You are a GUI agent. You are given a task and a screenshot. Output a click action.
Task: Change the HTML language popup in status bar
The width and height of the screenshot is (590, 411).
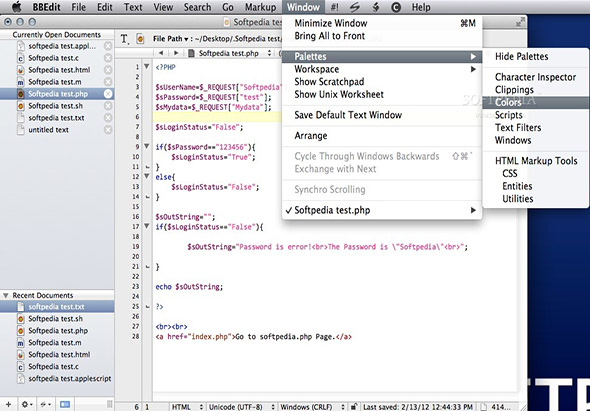tap(187, 407)
